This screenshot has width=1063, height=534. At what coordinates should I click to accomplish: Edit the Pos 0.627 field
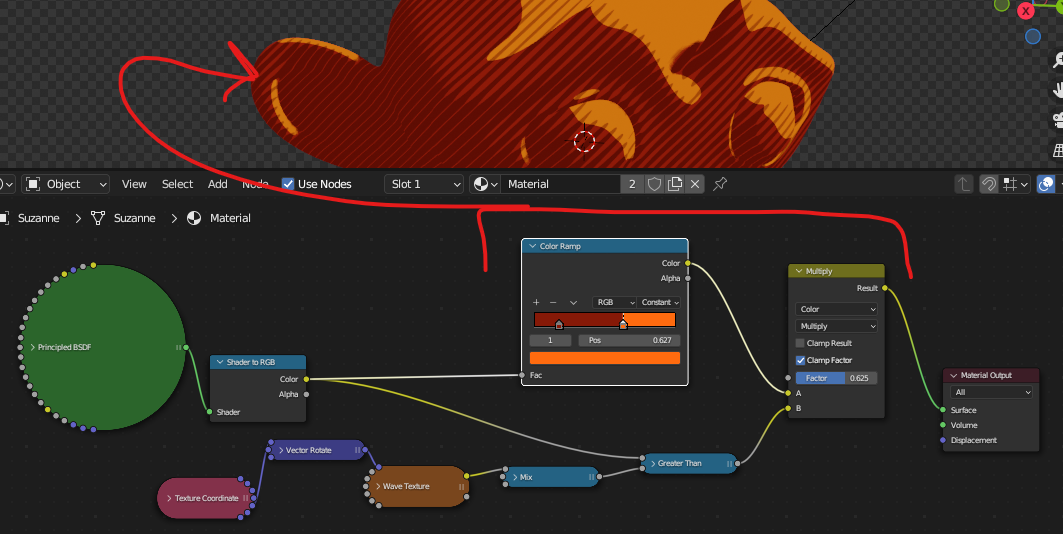pyautogui.click(x=628, y=340)
